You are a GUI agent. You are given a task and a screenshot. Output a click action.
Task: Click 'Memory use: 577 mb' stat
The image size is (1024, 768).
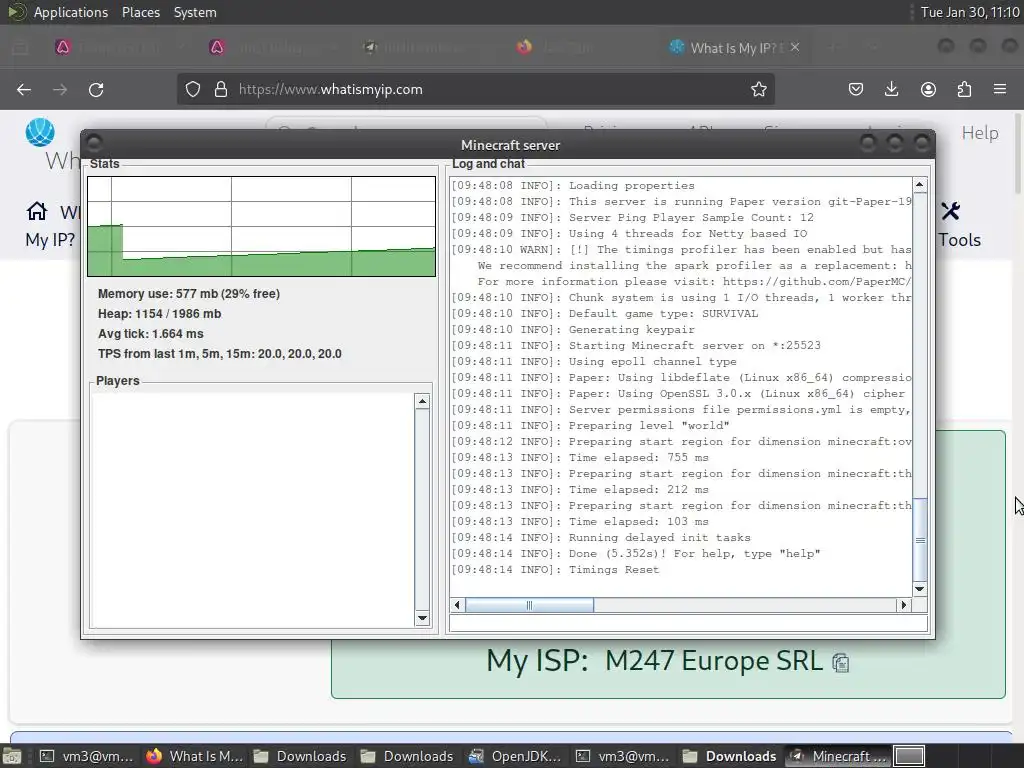point(189,294)
